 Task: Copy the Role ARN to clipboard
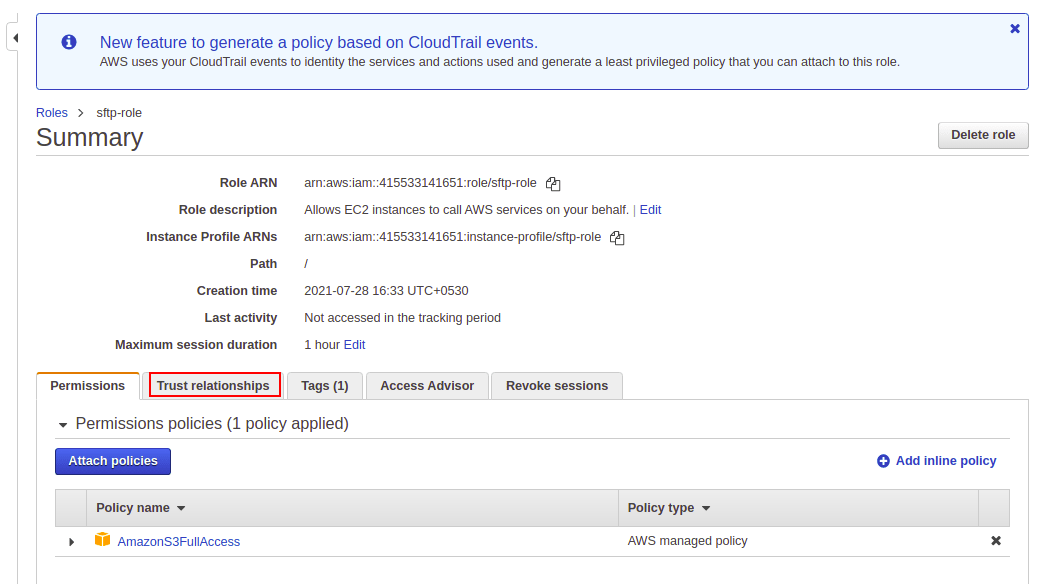(x=553, y=183)
